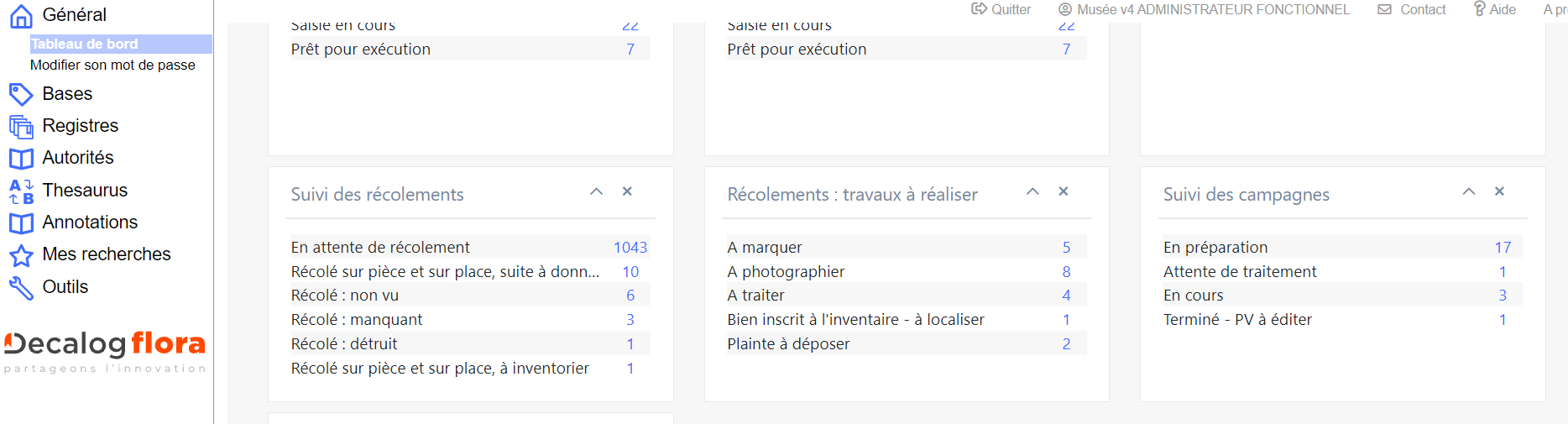
Task: Collapse the Suivi des campagnes panel
Action: tap(1468, 191)
